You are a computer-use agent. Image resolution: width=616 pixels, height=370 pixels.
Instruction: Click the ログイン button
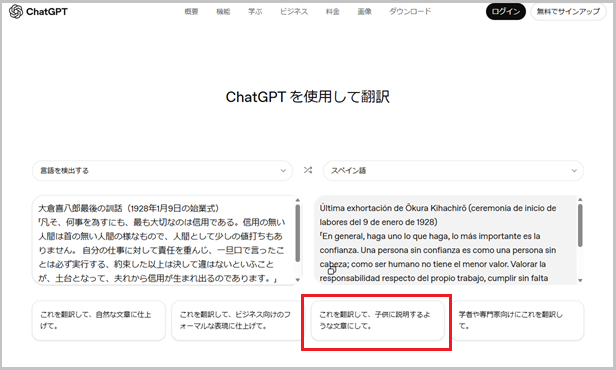506,12
